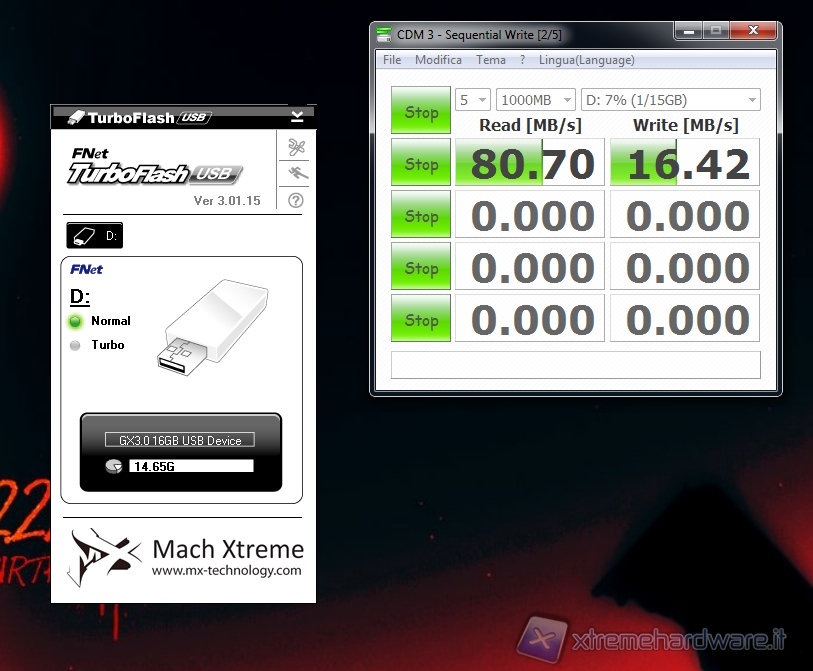Enable Turbo mode radio button
This screenshot has width=813, height=671.
75,345
